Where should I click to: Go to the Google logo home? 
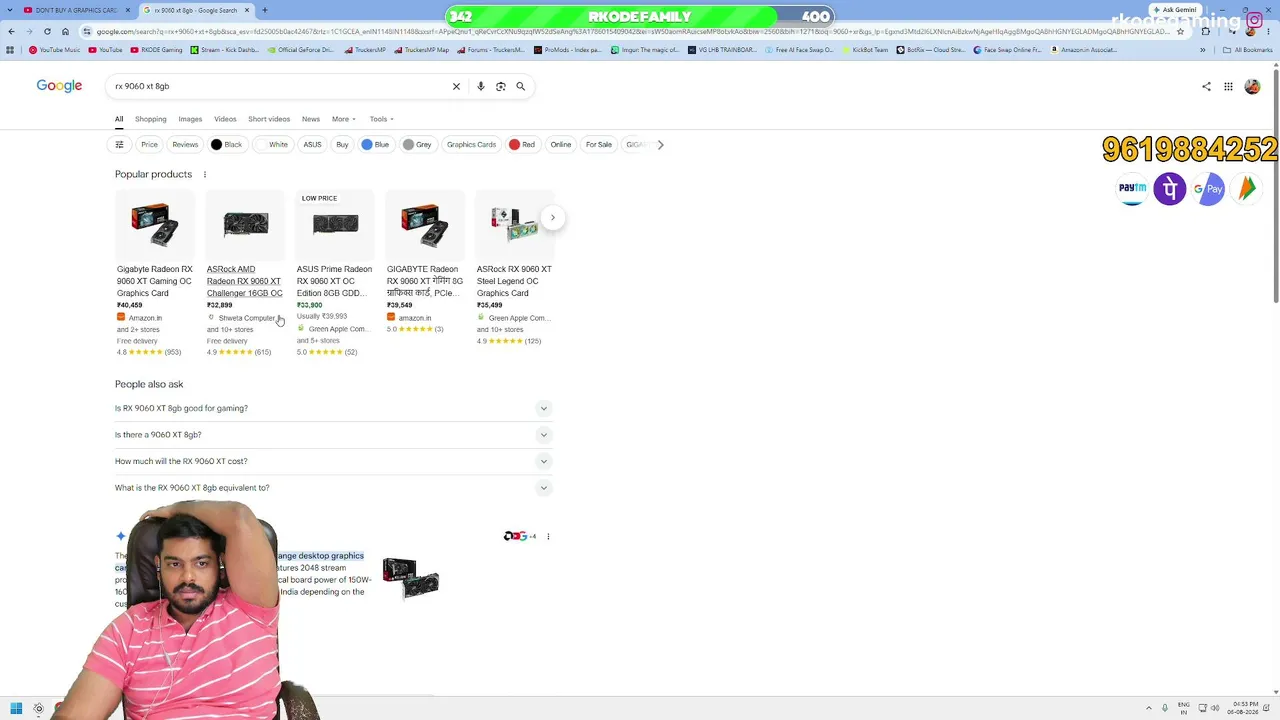tap(59, 86)
